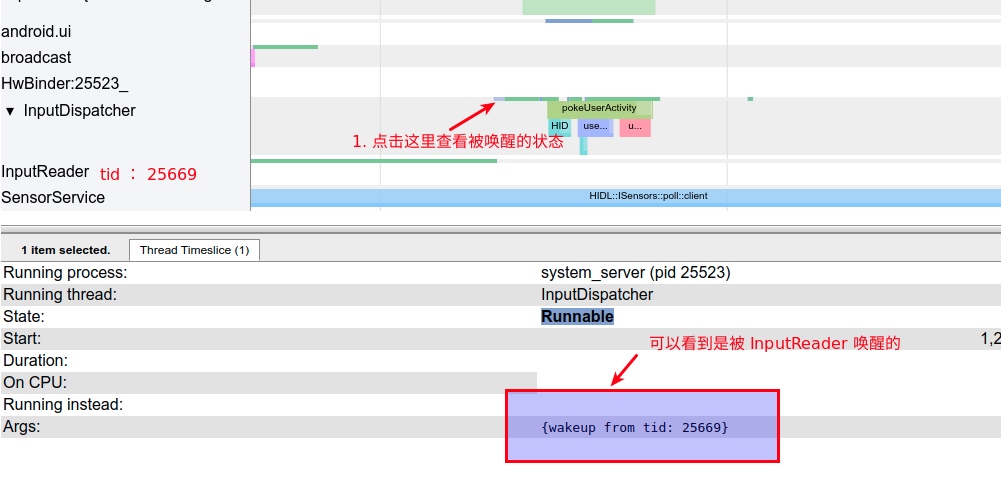The image size is (1001, 486).
Task: Click the SensorService track label
Action: pos(53,197)
